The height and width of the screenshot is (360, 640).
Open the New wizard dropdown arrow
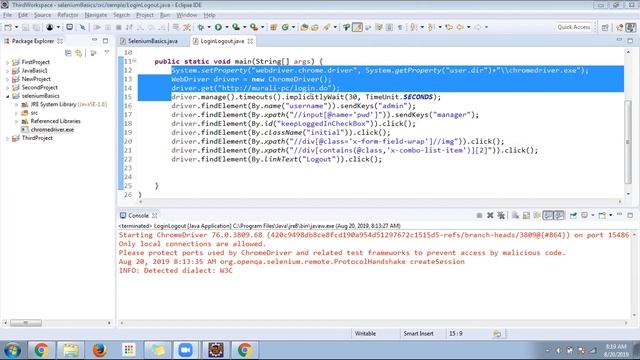coord(16,27)
